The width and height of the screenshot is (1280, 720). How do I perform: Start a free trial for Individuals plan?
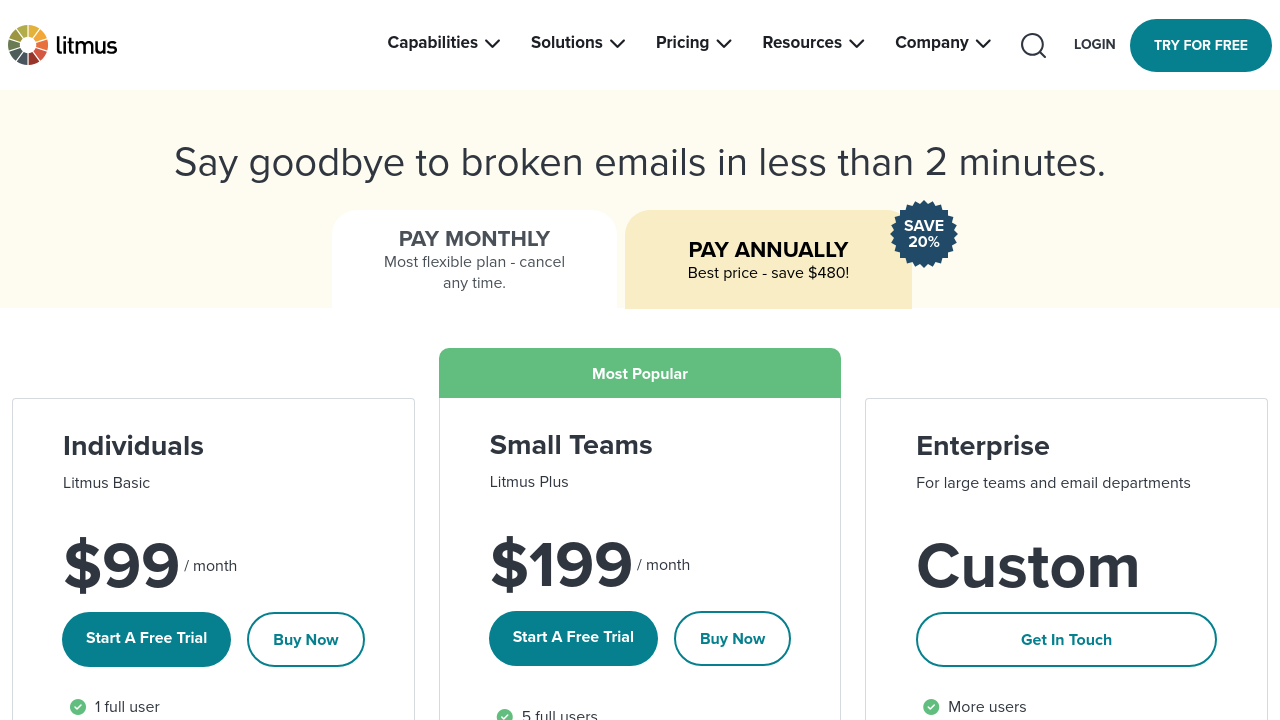pyautogui.click(x=146, y=639)
